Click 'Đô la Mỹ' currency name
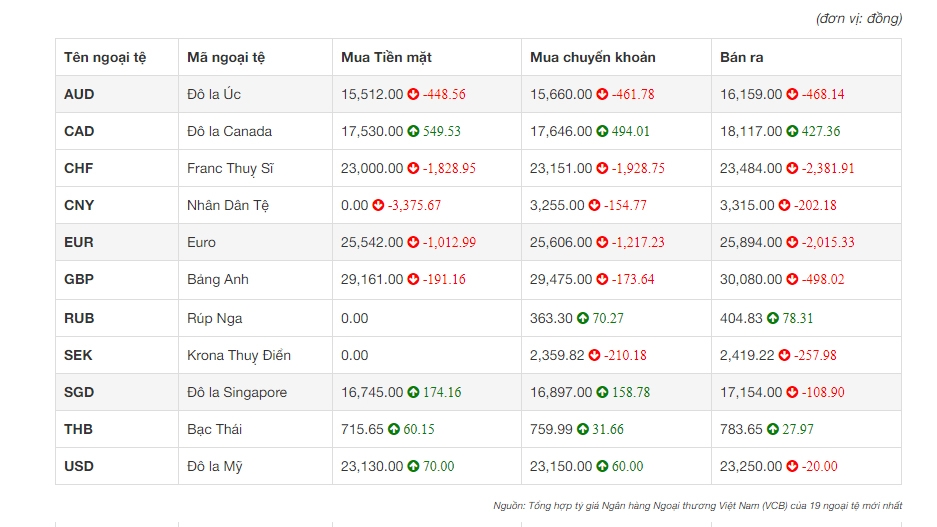Screen dimensions: 937x527 point(215,467)
